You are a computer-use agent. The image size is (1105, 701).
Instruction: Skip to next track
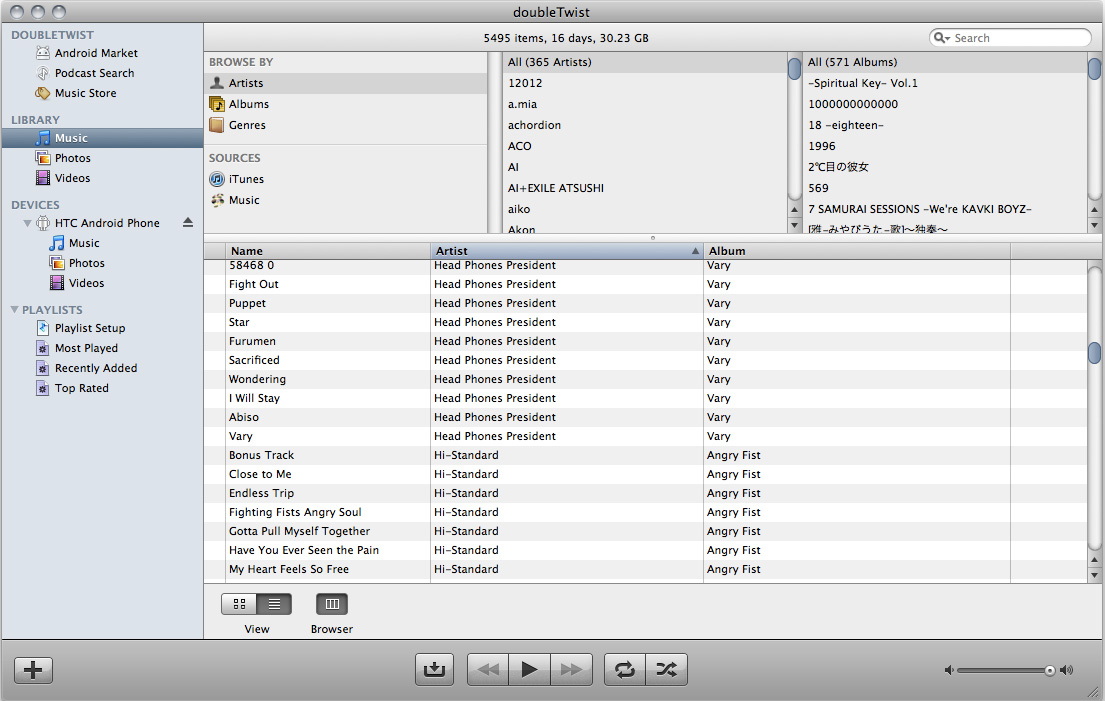(x=572, y=669)
